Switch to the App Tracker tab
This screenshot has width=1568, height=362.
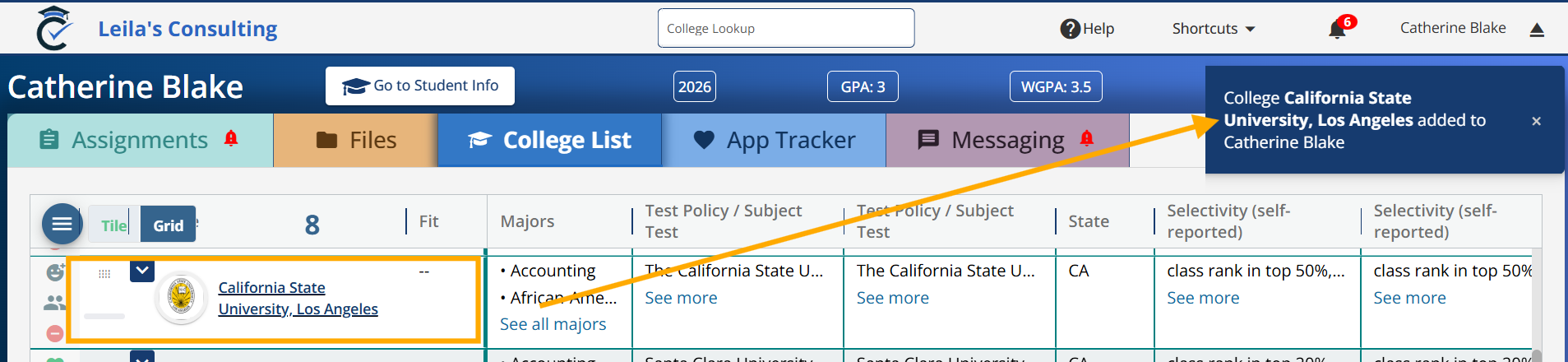pyautogui.click(x=775, y=140)
